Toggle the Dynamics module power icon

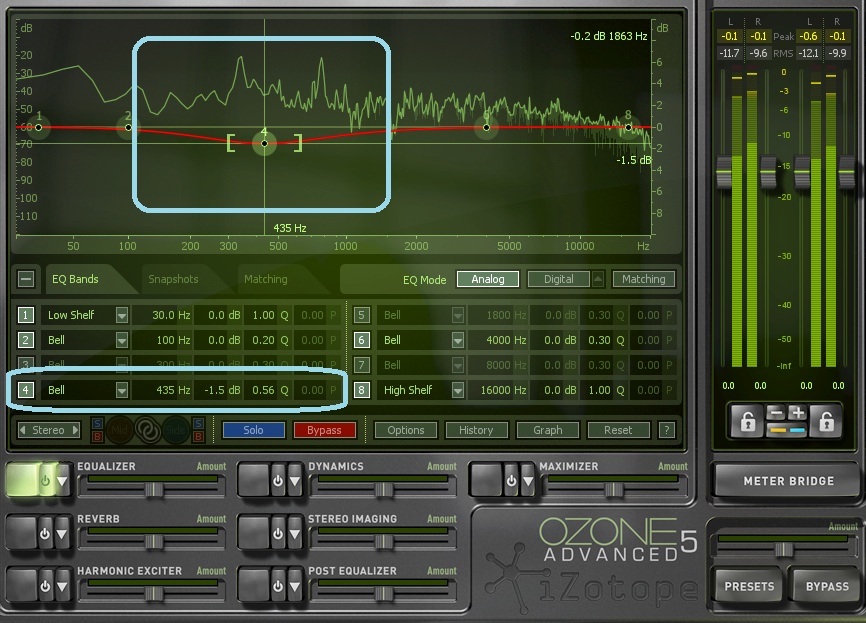click(x=278, y=481)
